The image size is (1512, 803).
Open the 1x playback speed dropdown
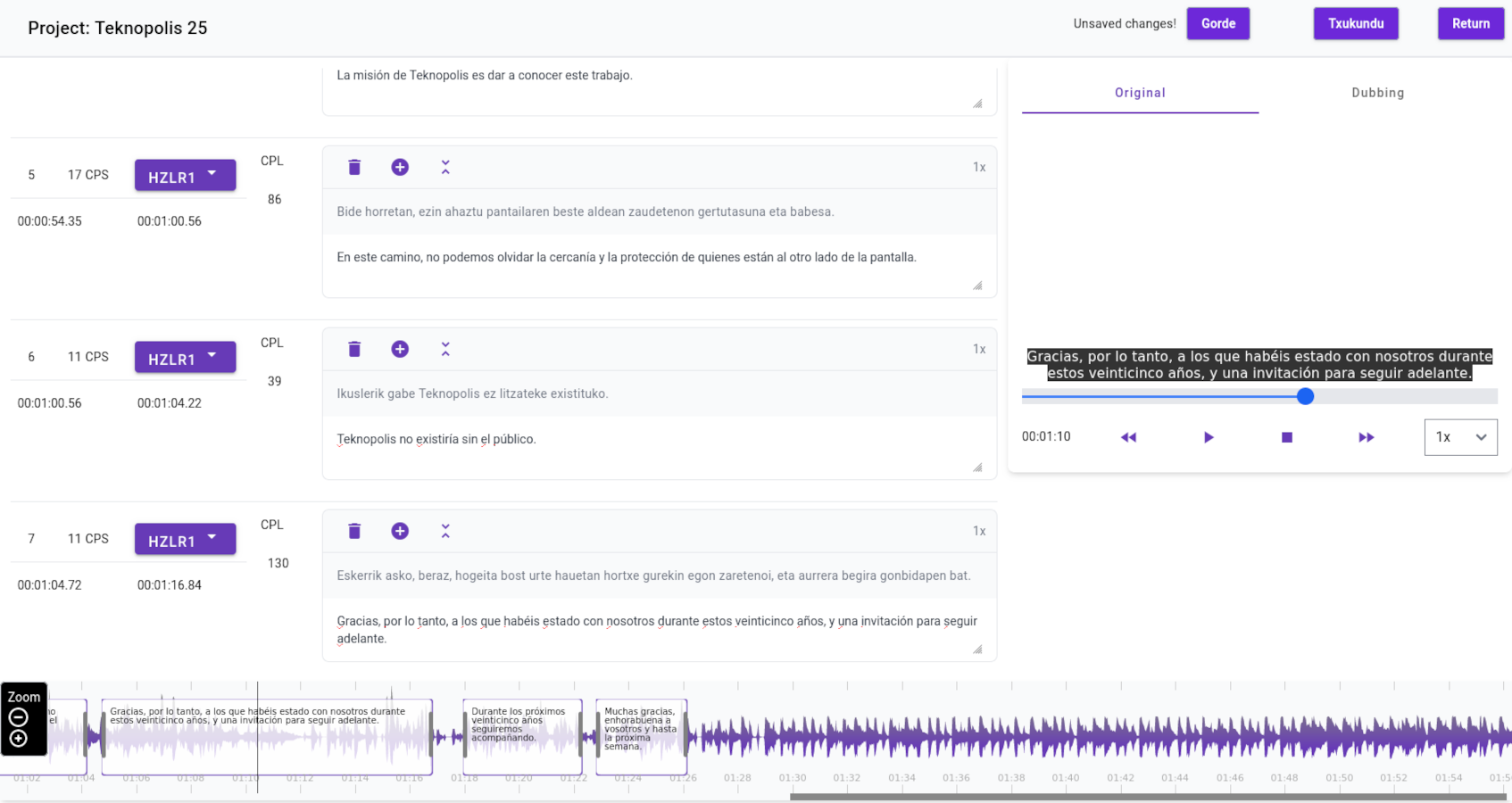coord(1460,437)
